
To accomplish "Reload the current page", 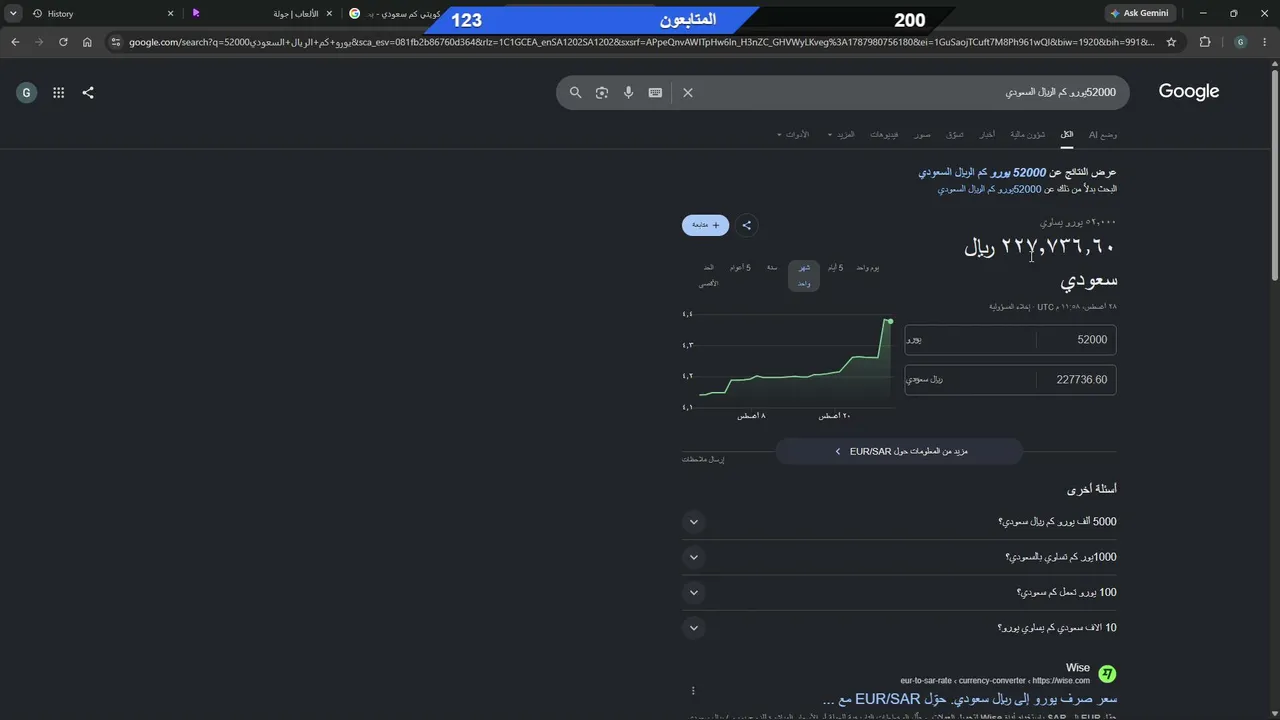I will point(63,42).
